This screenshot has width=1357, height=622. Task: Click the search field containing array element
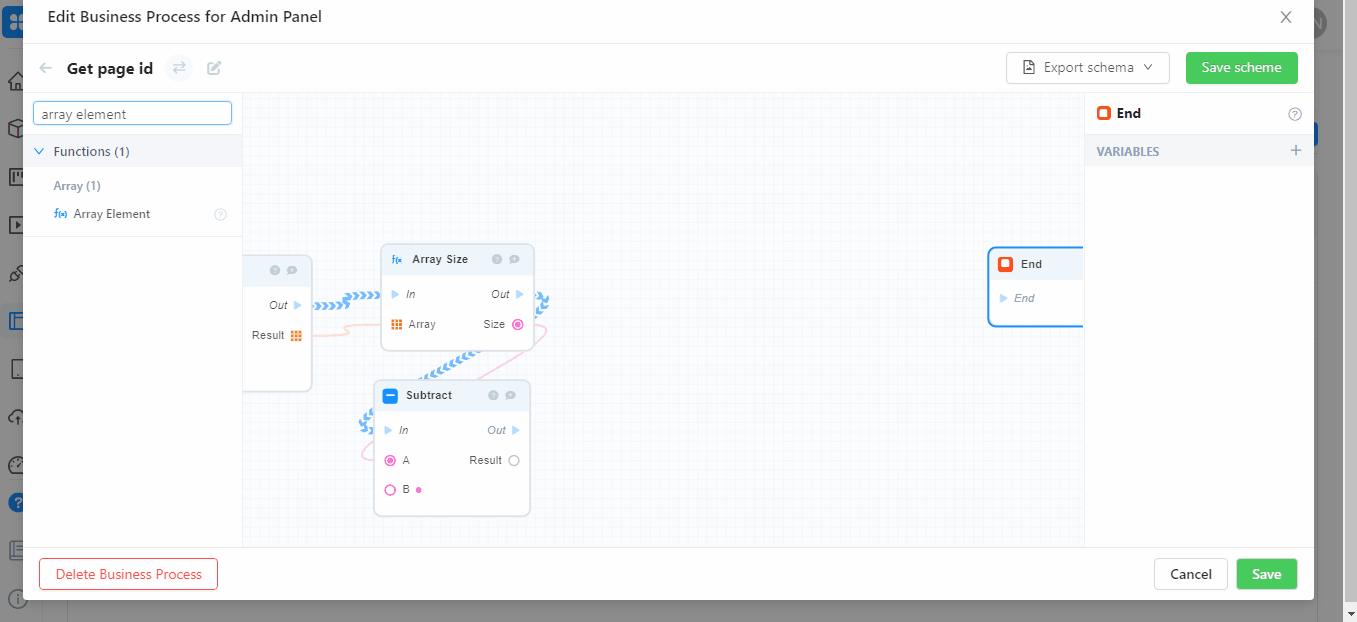(132, 114)
